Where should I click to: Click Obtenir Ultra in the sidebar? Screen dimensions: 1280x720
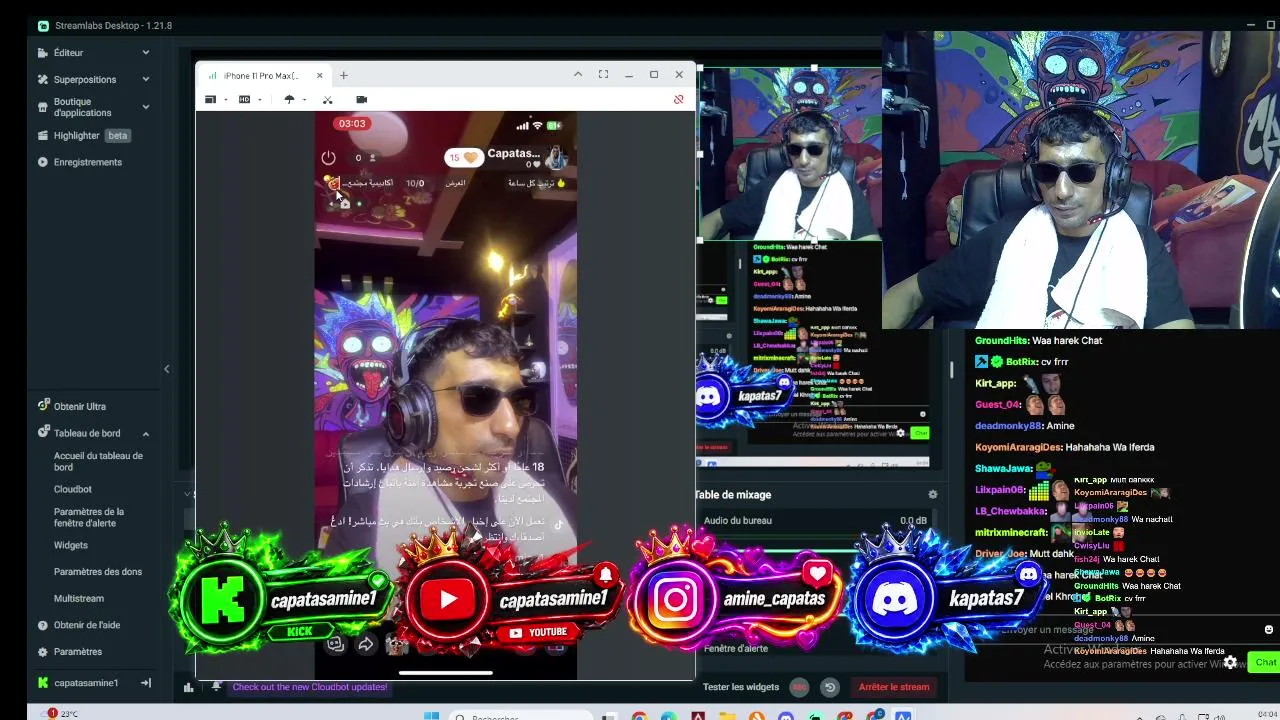(x=80, y=406)
